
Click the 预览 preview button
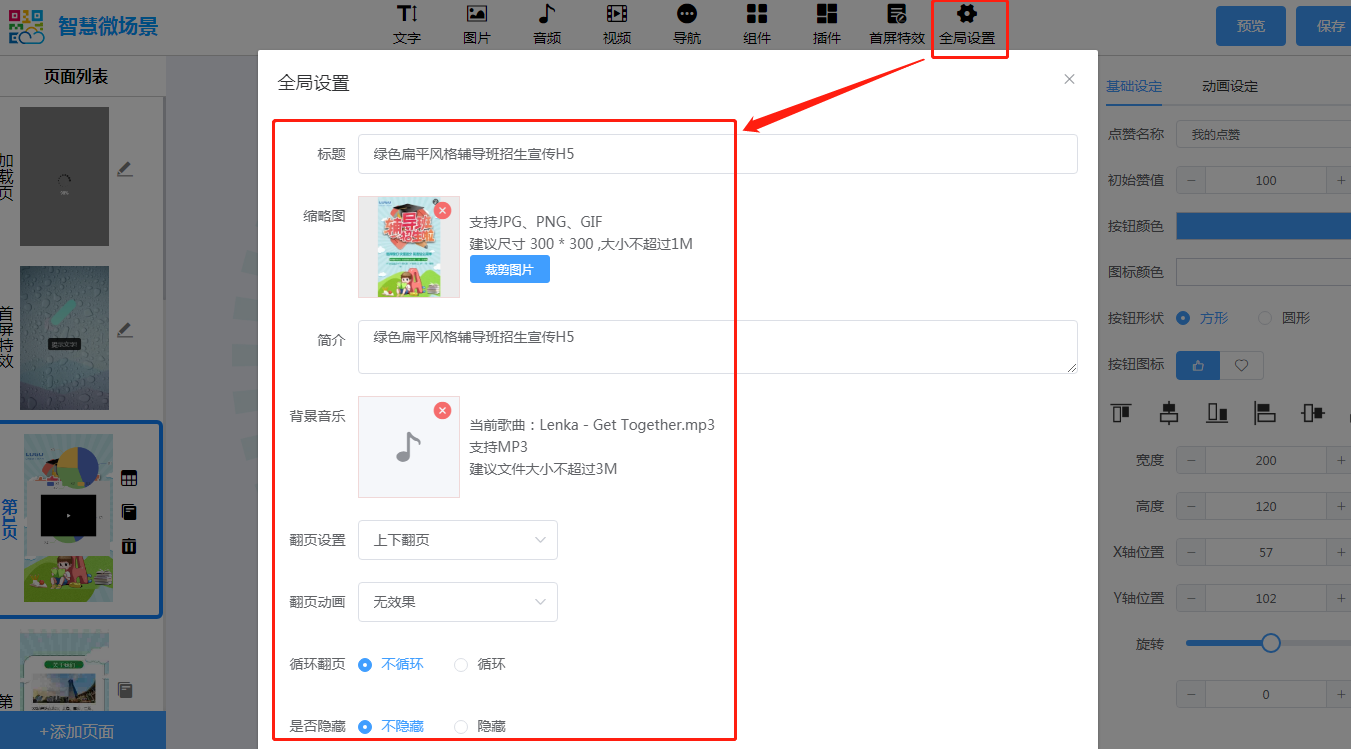coord(1250,26)
